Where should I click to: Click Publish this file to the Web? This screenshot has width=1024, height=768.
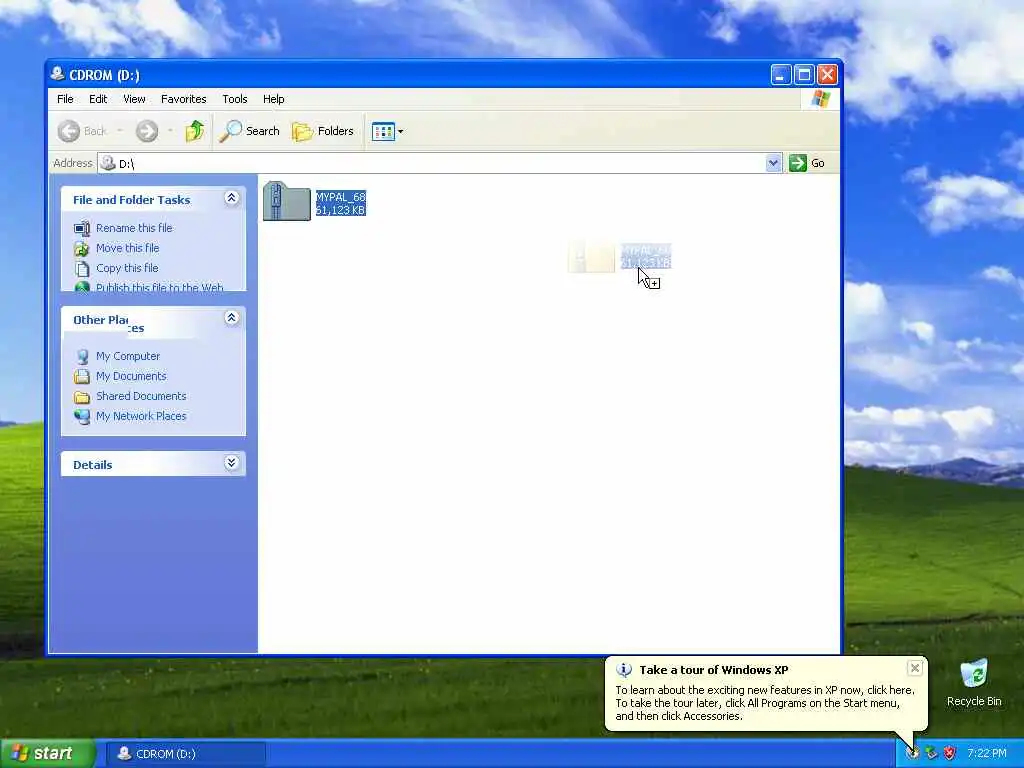pos(159,287)
